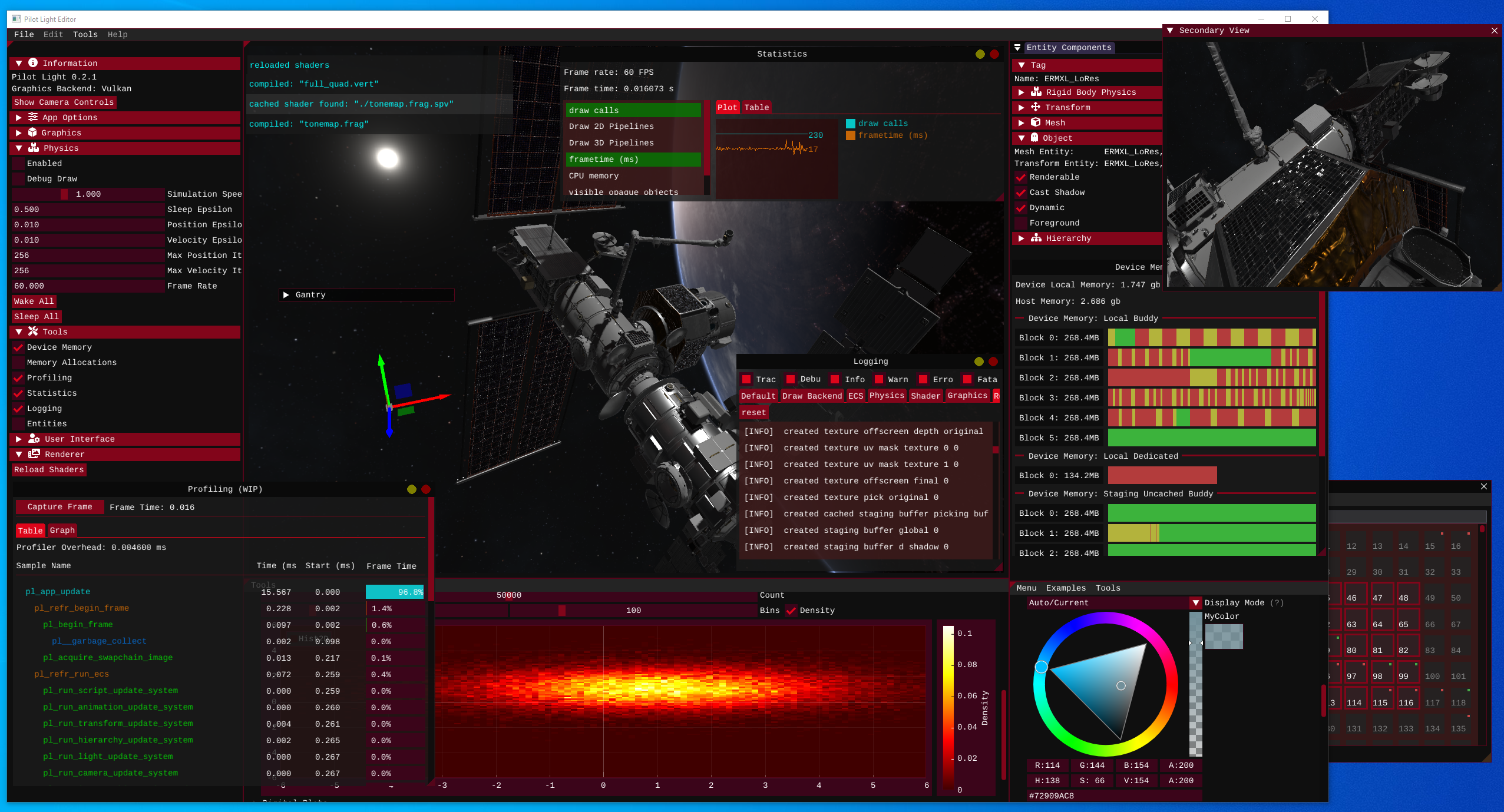This screenshot has height=812, width=1504.
Task: Click the Transform move-arrows icon
Action: 1035,107
